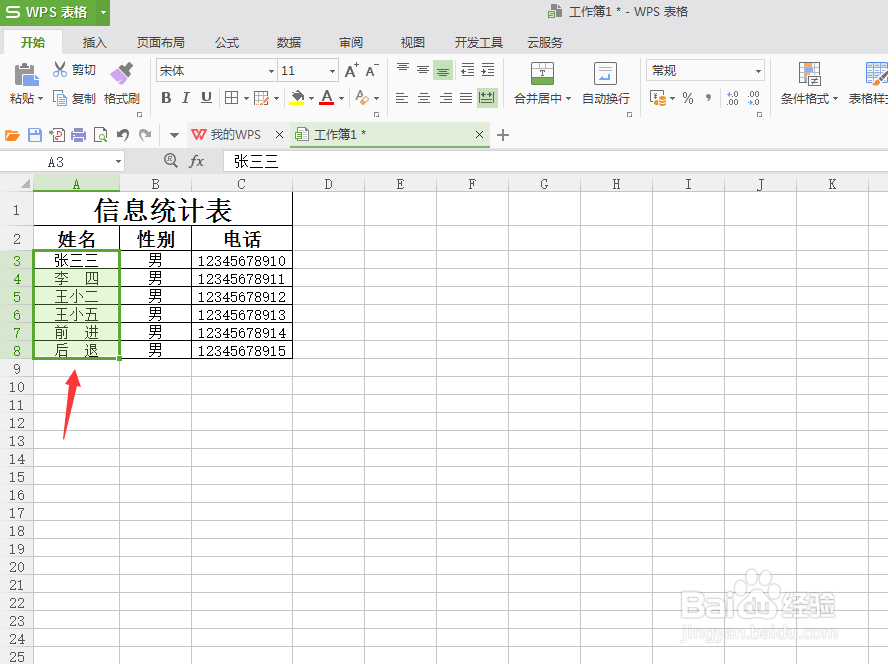Click the Increase Decimal icon
Viewport: 888px width, 664px height.
pyautogui.click(x=732, y=96)
